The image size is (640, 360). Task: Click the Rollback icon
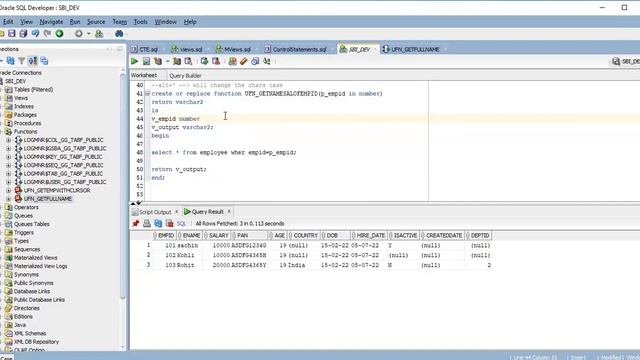pos(216,61)
